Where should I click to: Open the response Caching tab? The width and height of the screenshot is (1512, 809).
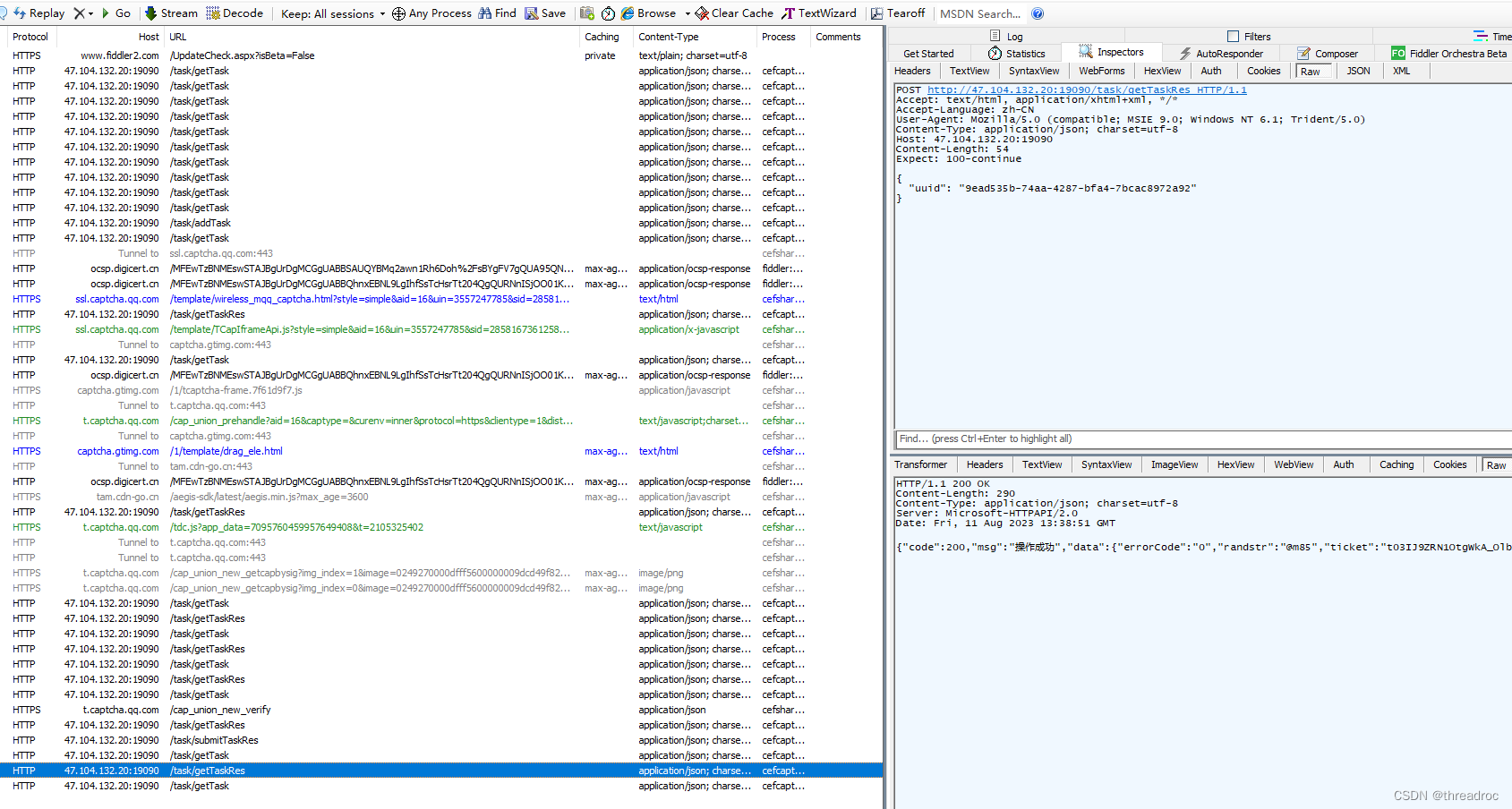pyautogui.click(x=1397, y=464)
